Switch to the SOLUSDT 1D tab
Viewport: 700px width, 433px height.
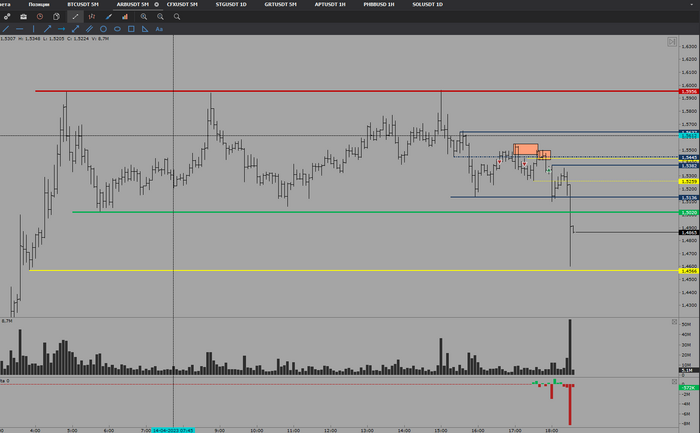428,4
